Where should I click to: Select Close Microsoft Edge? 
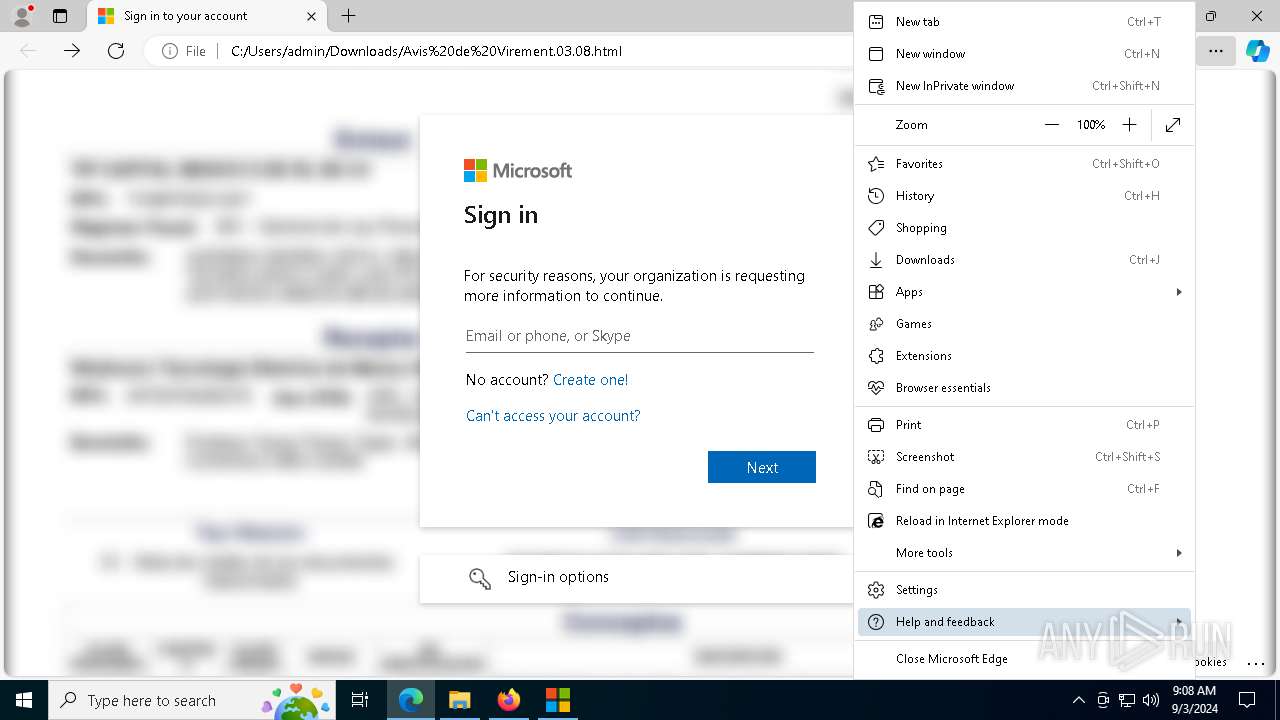(x=1024, y=659)
